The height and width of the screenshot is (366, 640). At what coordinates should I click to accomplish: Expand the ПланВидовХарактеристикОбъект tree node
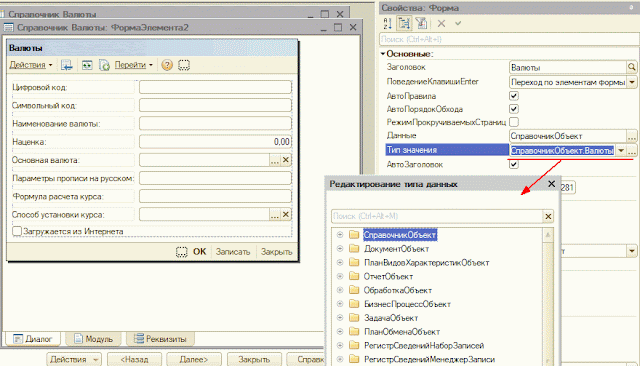(x=340, y=262)
